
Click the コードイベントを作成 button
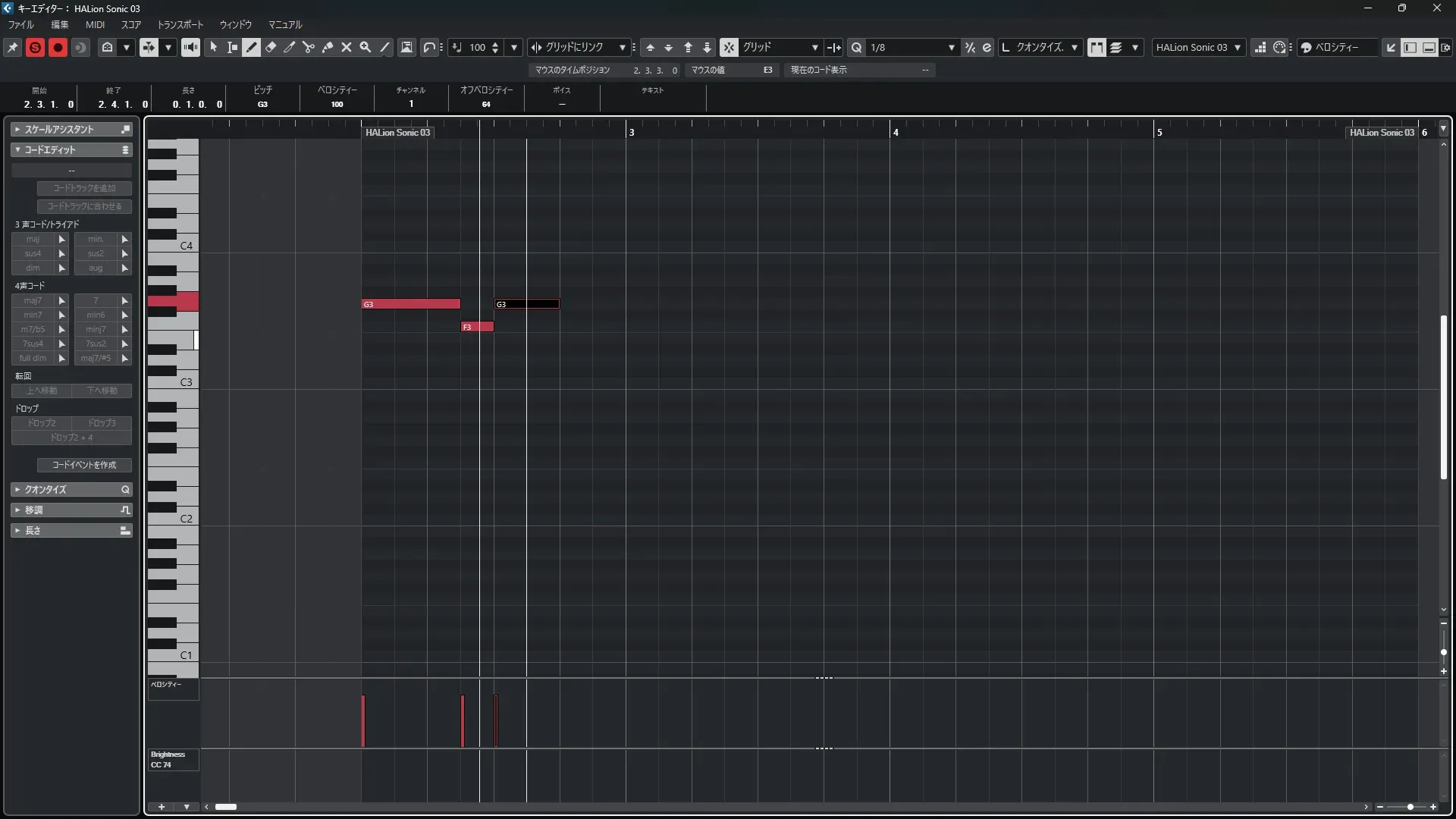[84, 465]
